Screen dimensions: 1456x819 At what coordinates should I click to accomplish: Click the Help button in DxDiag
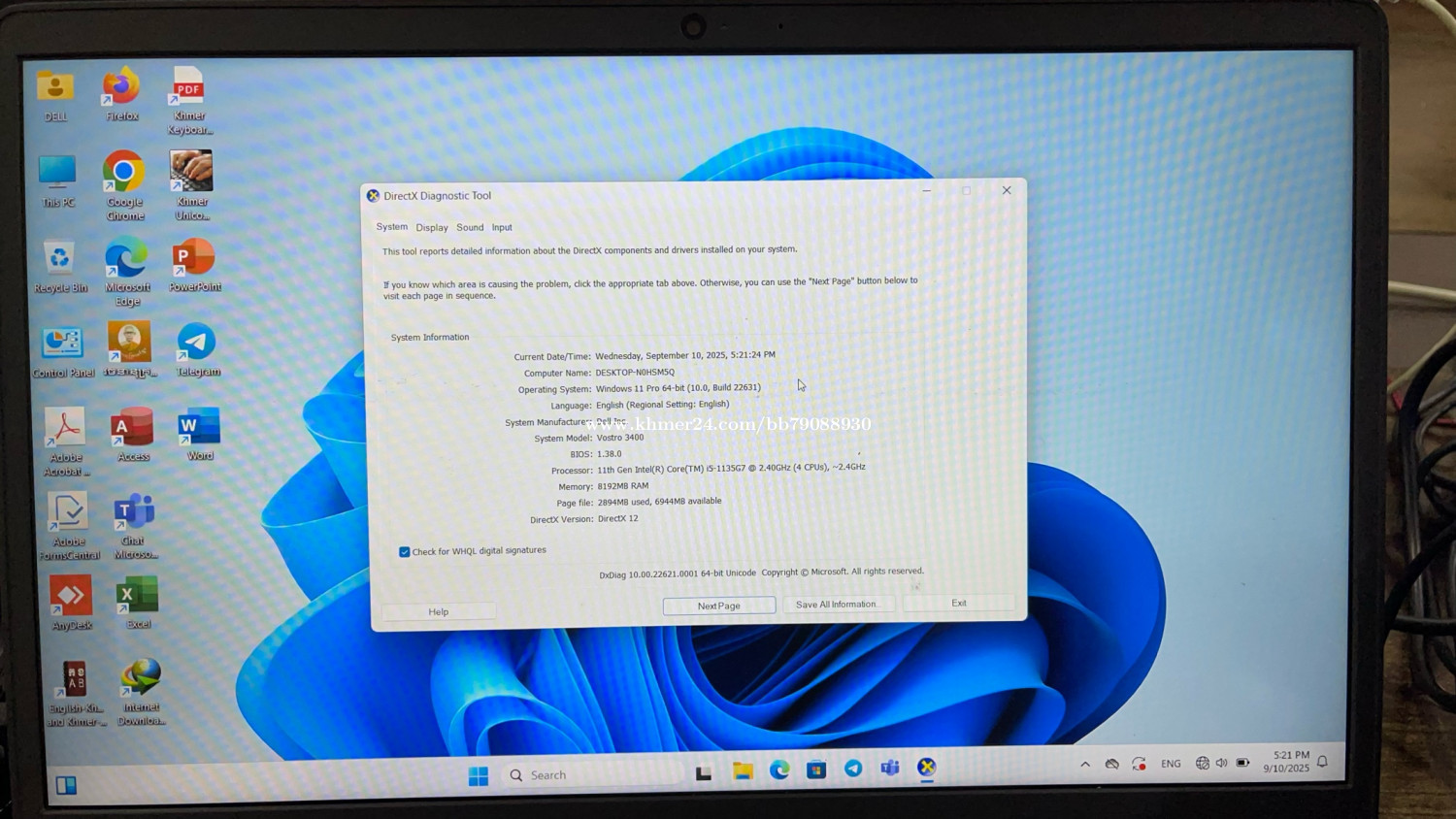tap(439, 611)
